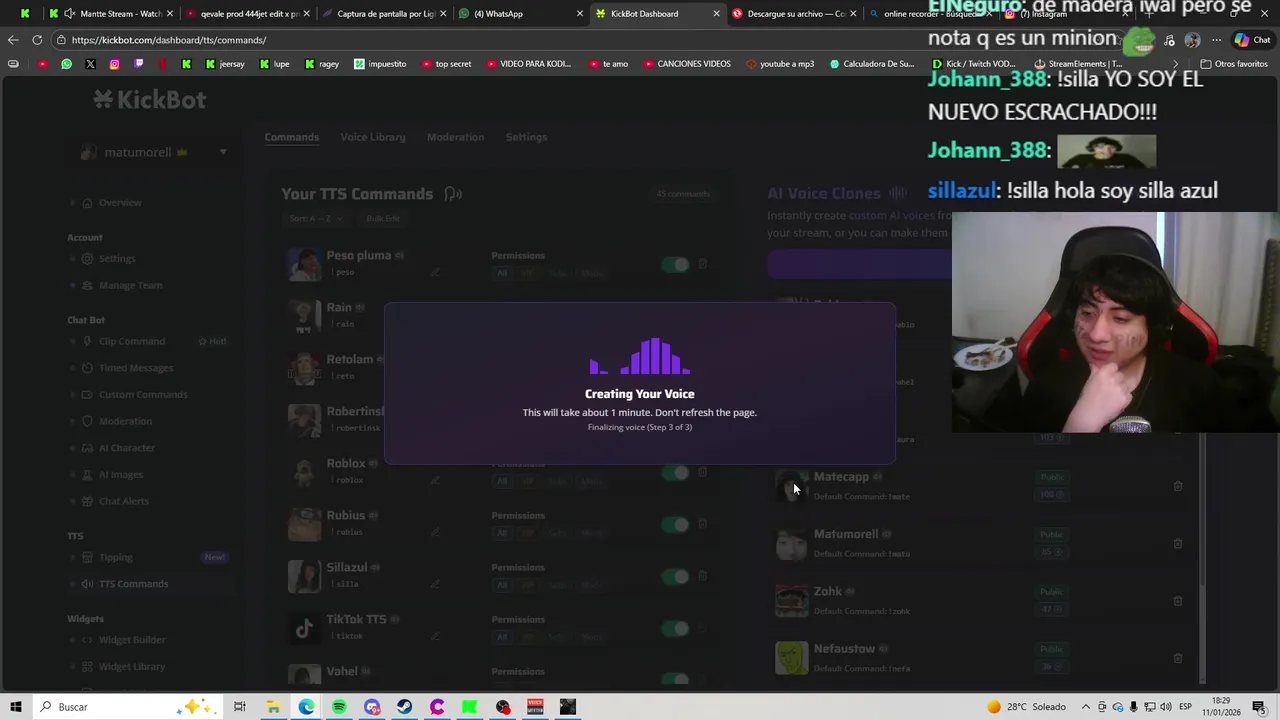Viewport: 1280px width, 720px height.
Task: Open Steam from the taskbar
Action: (404, 707)
